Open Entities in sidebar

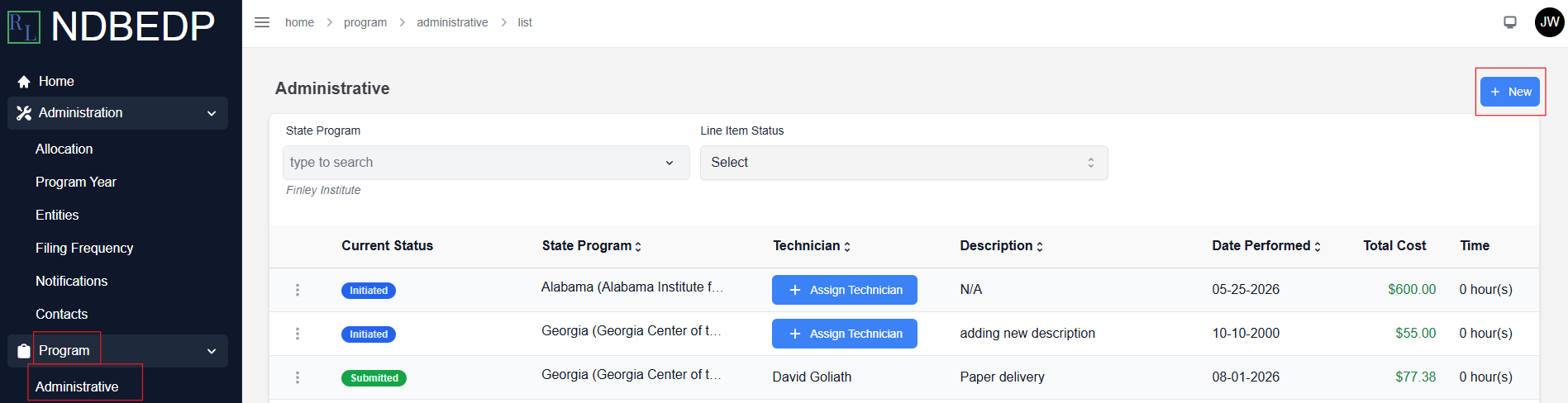57,215
